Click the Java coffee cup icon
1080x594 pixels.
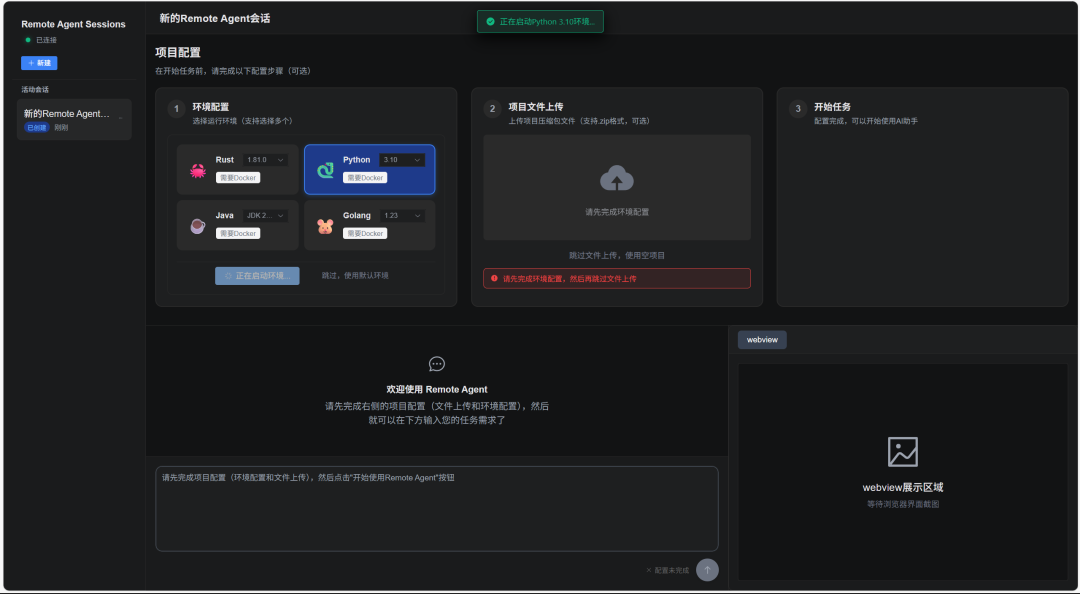[198, 226]
